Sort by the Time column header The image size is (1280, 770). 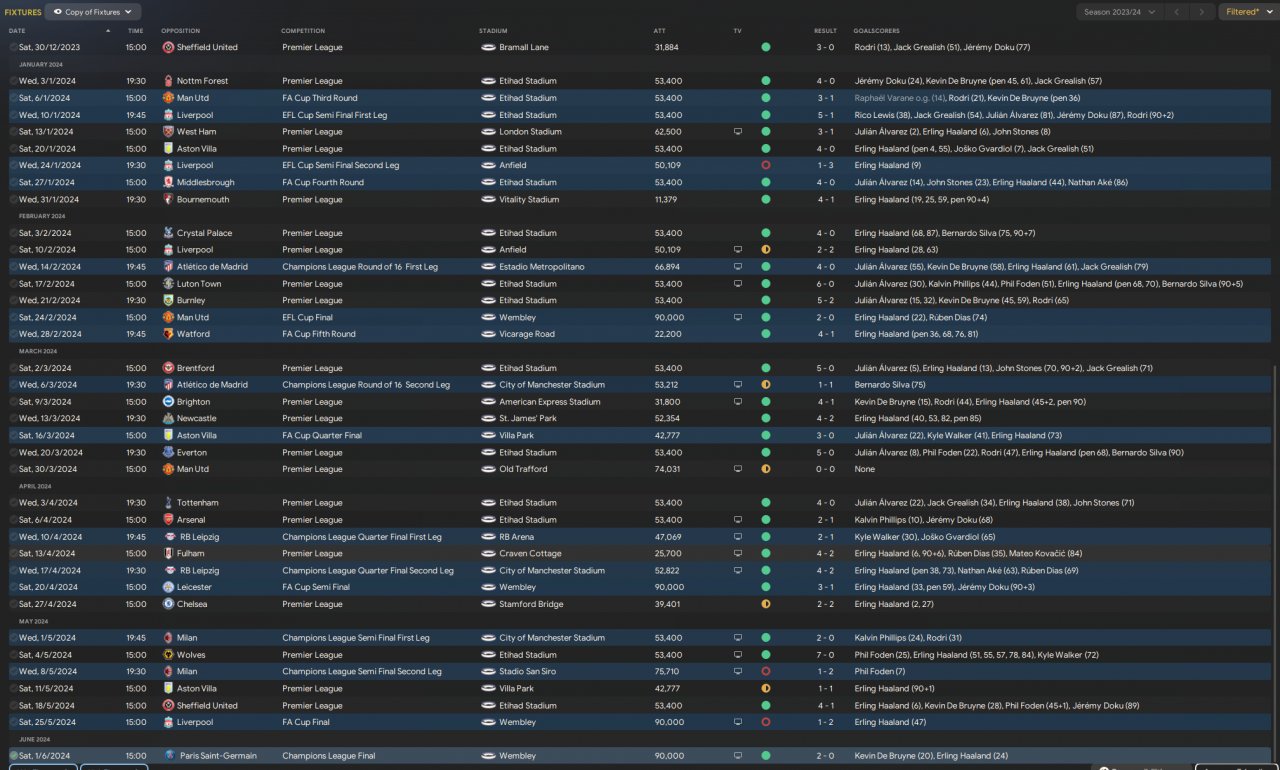pos(135,31)
